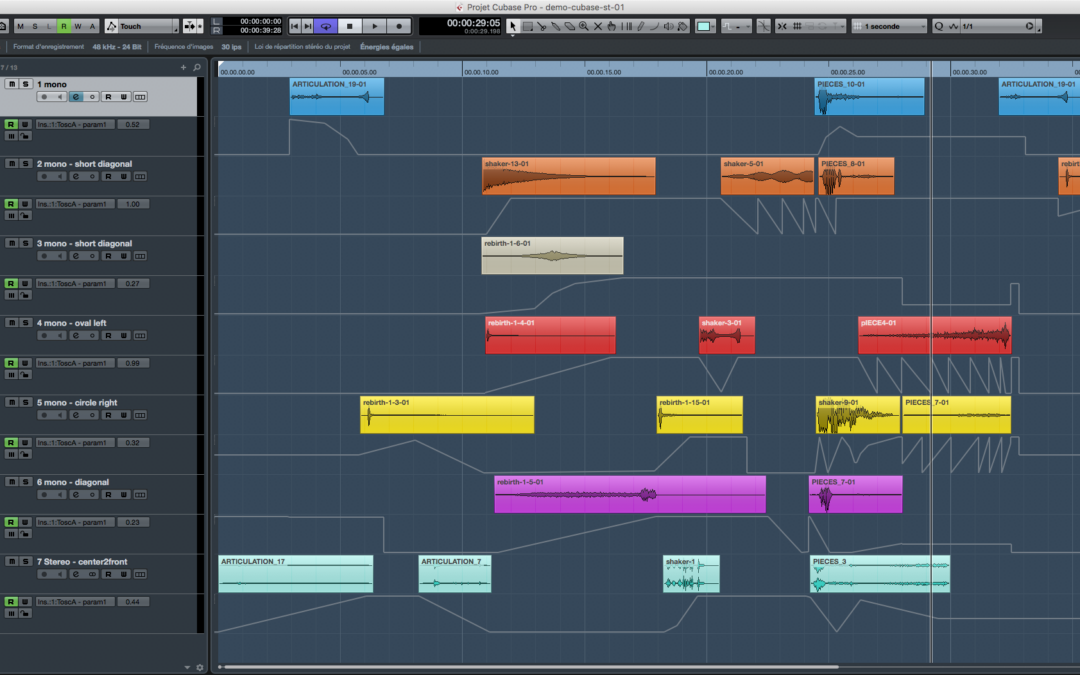The image size is (1080, 675).
Task: Solo track 2 mono - short diagonal
Action: (x=25, y=164)
